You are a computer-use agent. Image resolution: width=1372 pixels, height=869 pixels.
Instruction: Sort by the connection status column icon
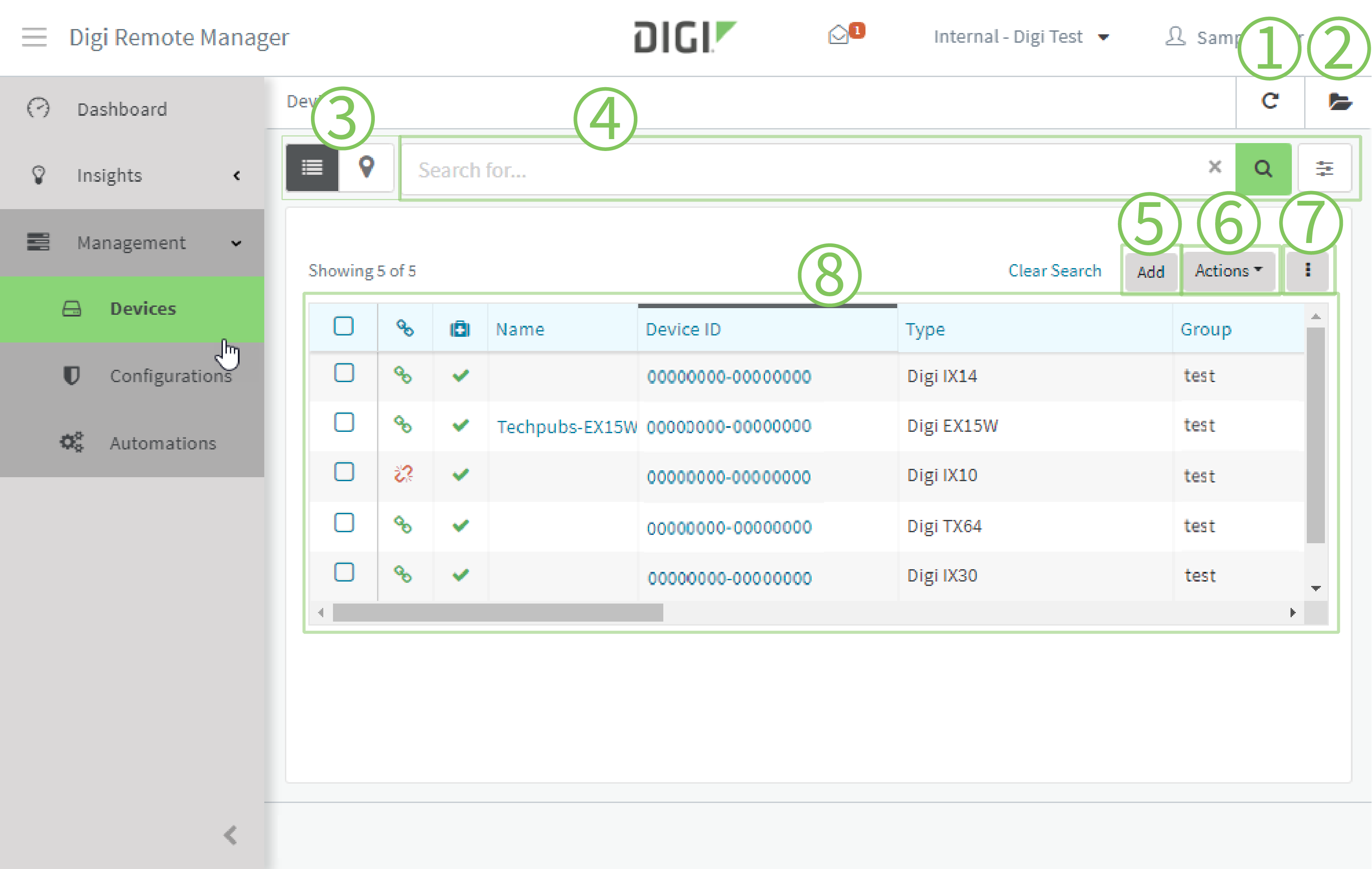click(405, 328)
